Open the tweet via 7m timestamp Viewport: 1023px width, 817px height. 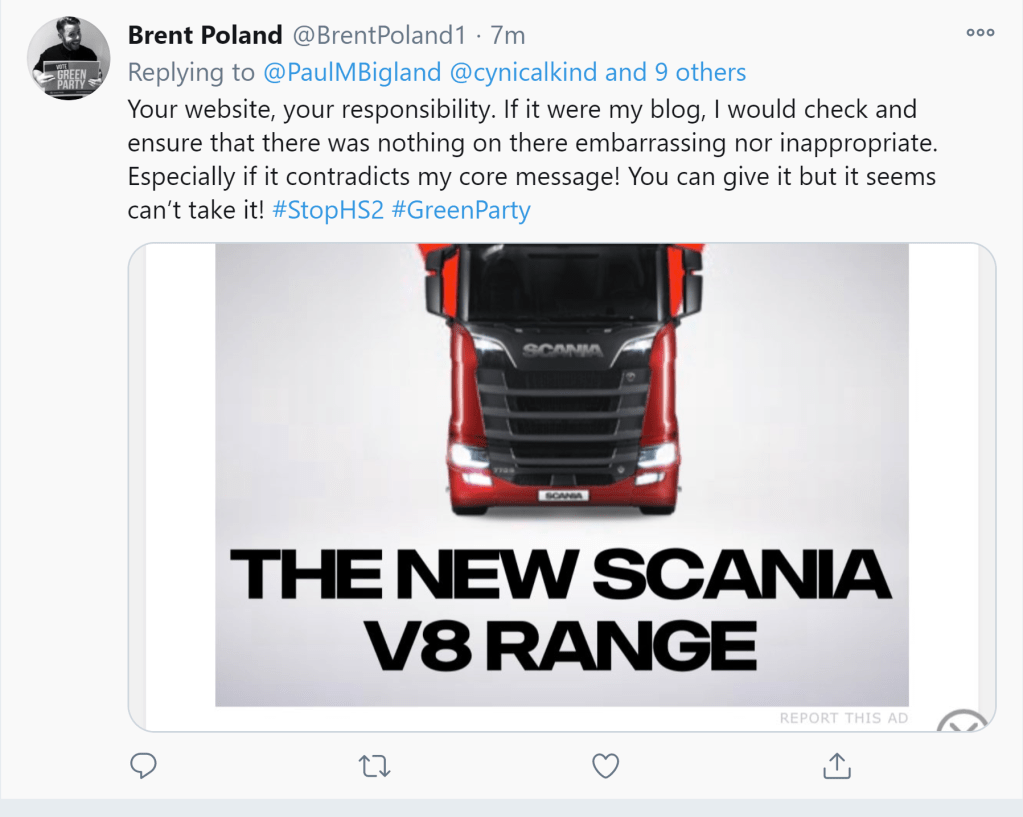point(507,36)
